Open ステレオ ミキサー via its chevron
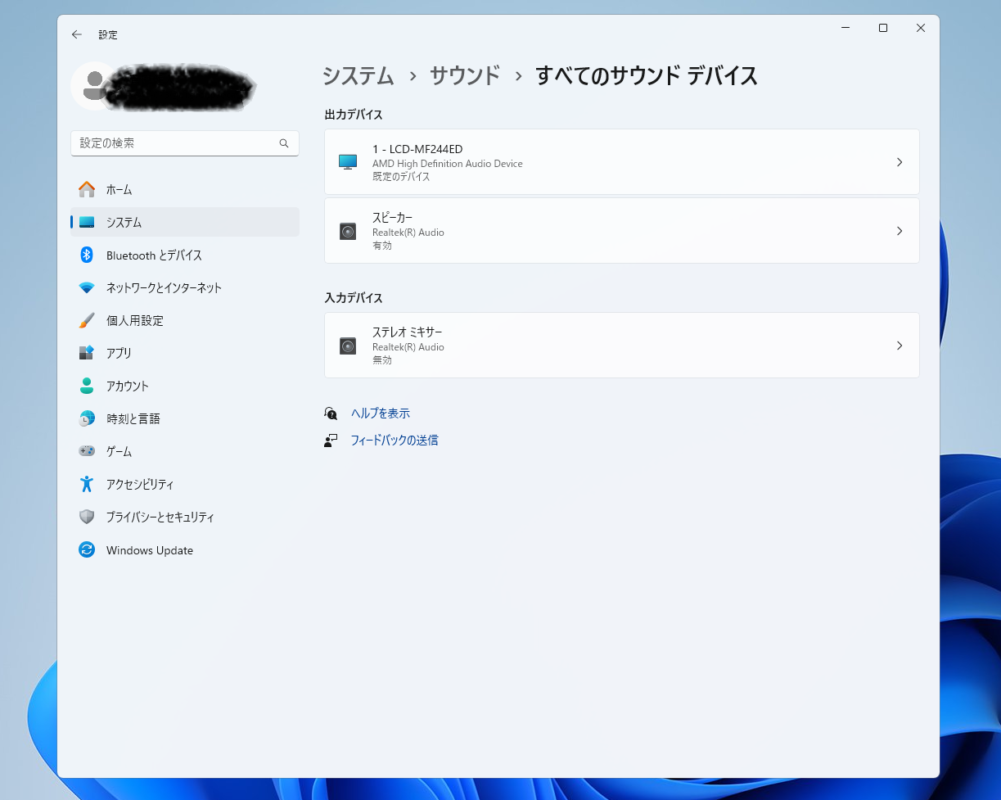Image resolution: width=1001 pixels, height=800 pixels. [899, 345]
